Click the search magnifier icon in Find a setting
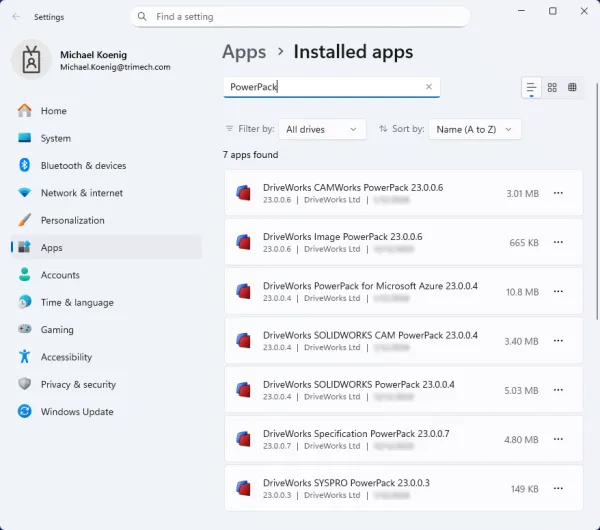 [142, 16]
